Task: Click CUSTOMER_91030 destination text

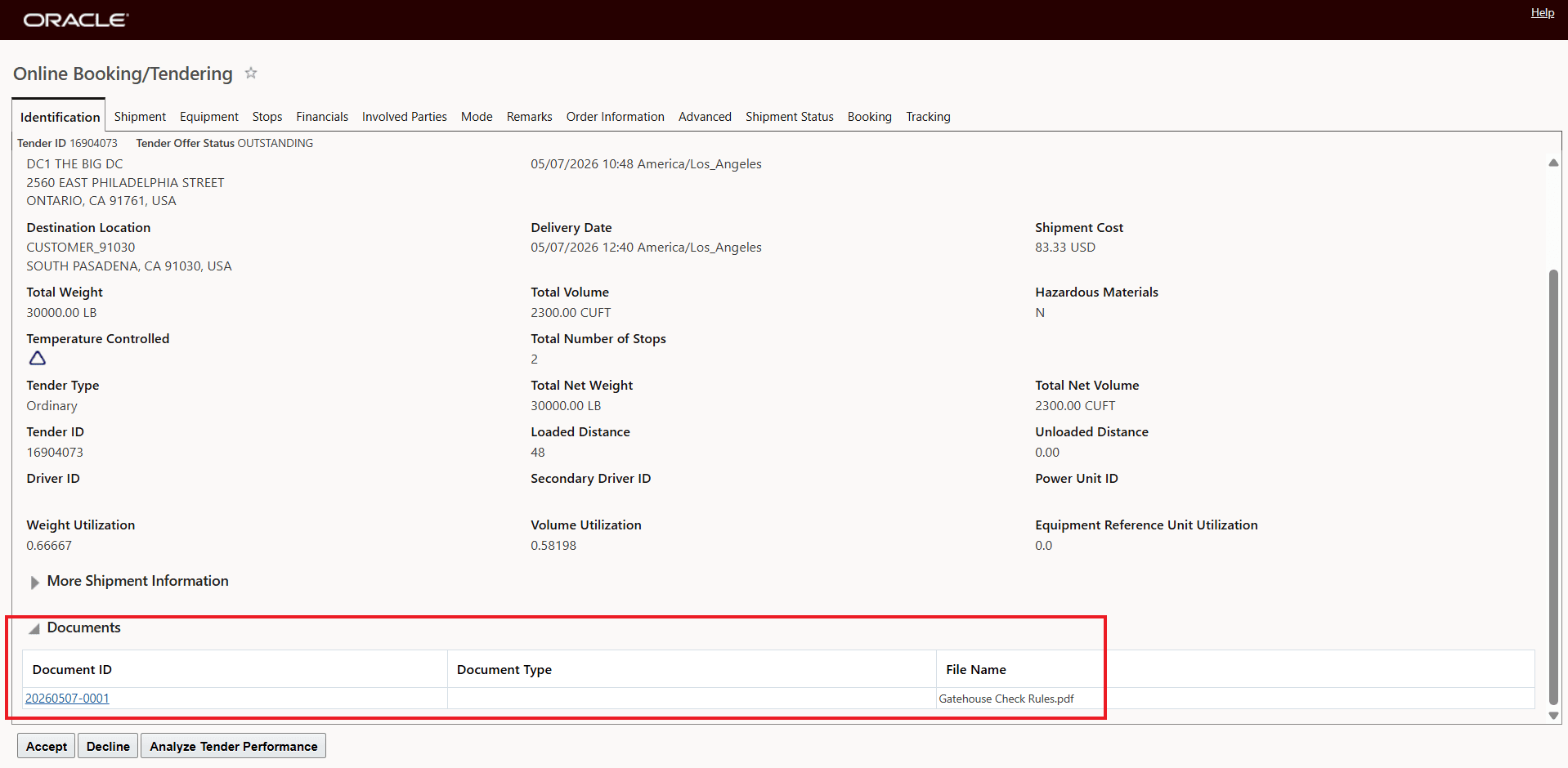Action: click(x=81, y=248)
